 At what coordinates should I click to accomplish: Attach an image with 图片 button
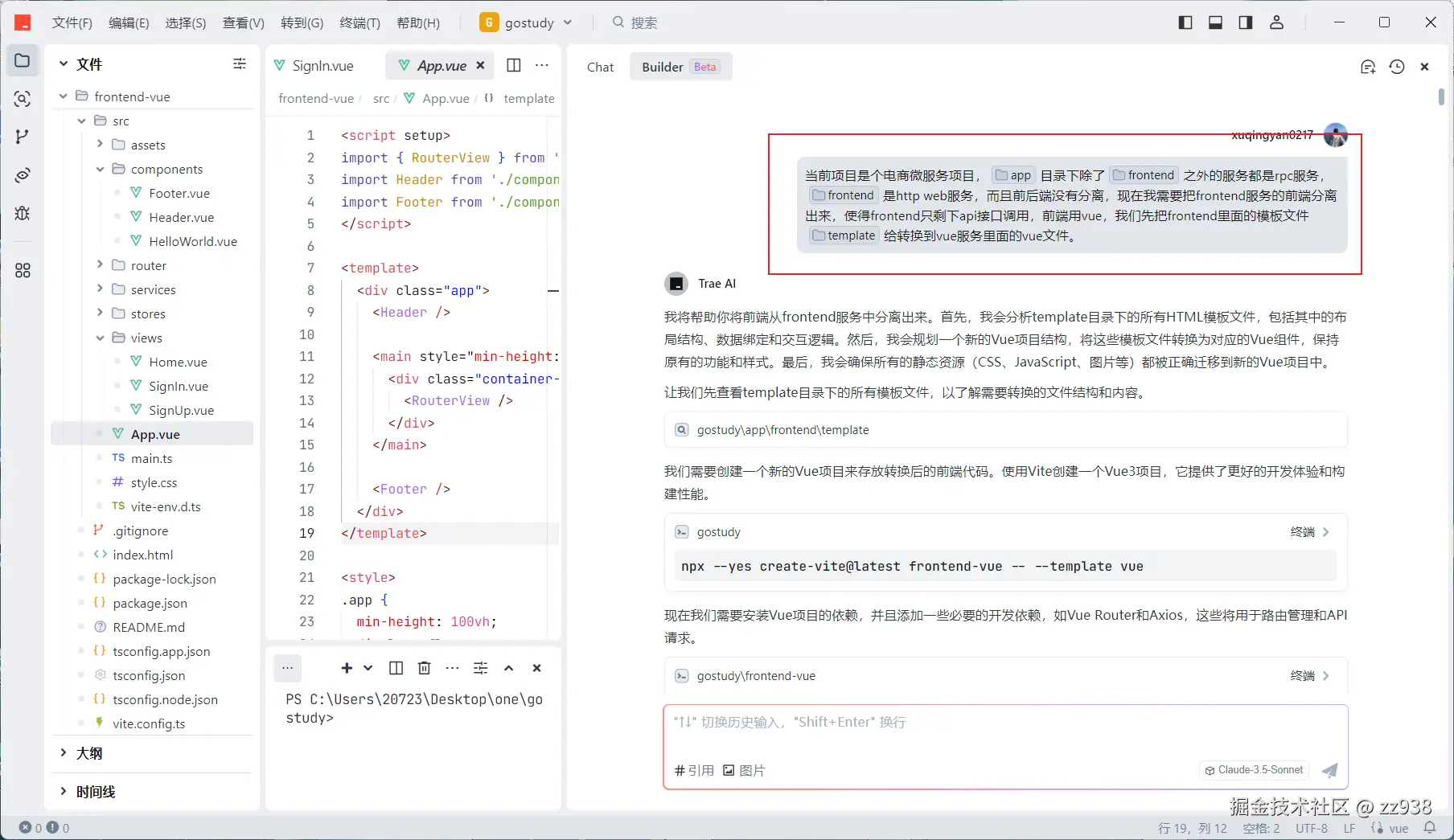[744, 770]
